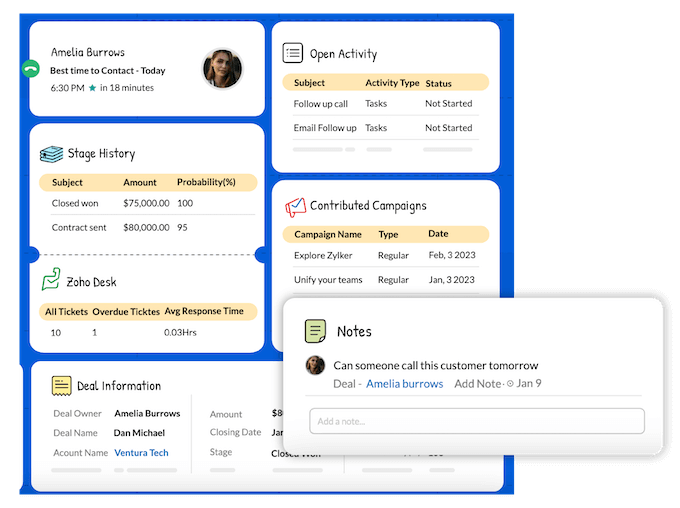Click the green phone call icon
The image size is (680, 508).
tap(30, 69)
